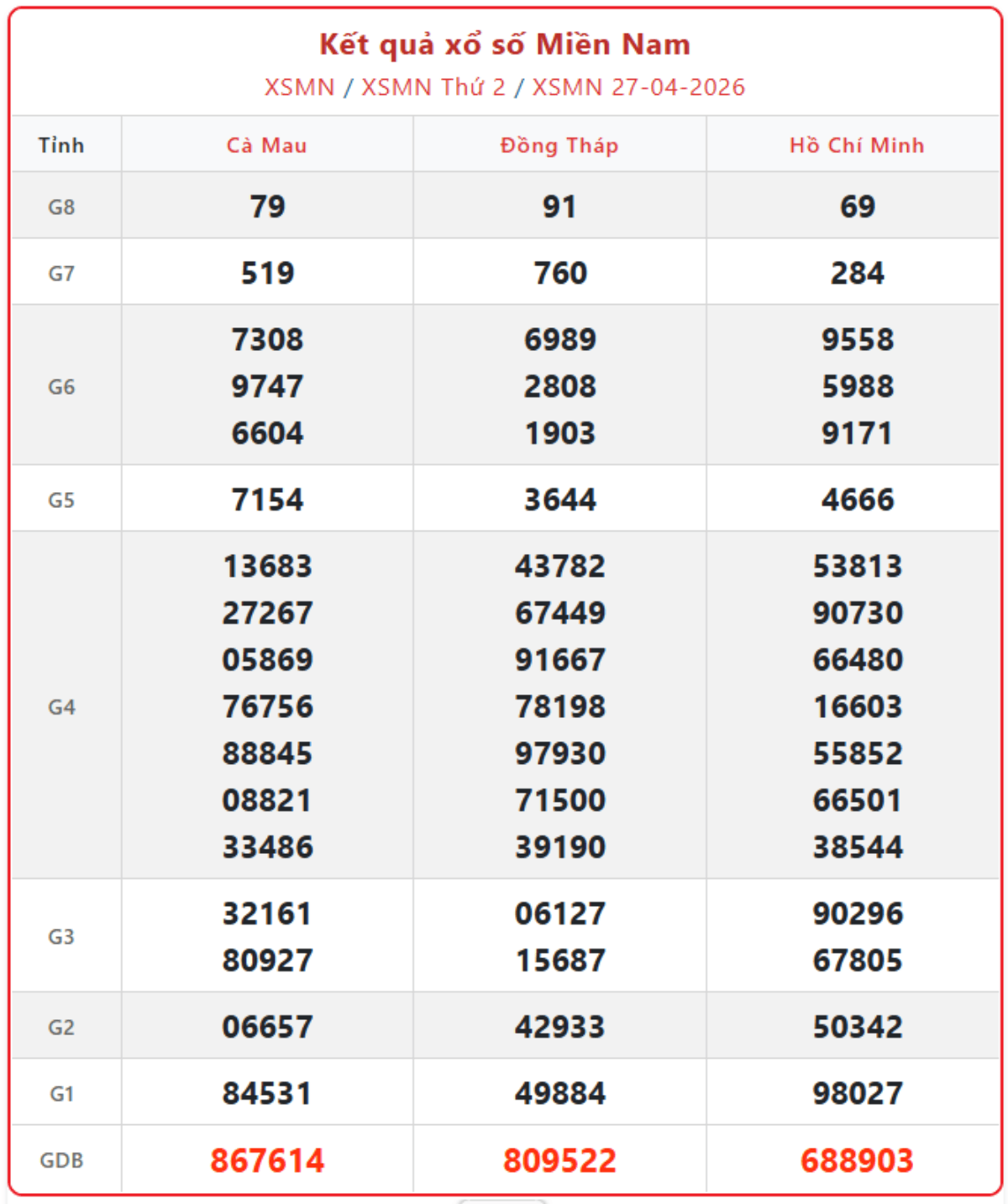Click the G8 row label

click(61, 207)
